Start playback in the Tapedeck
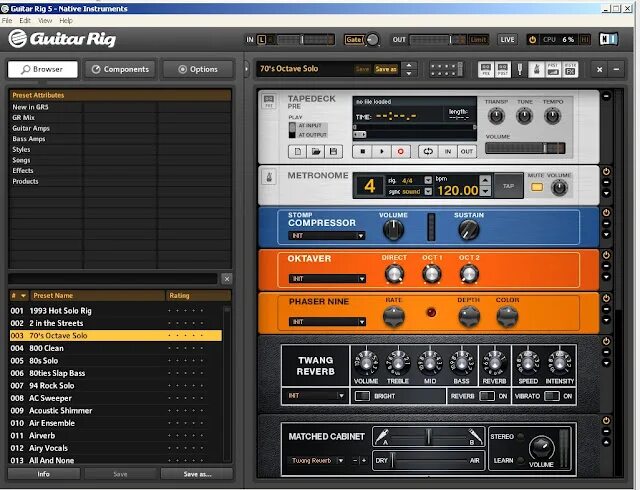Viewport: 640px width, 490px height. (x=382, y=151)
